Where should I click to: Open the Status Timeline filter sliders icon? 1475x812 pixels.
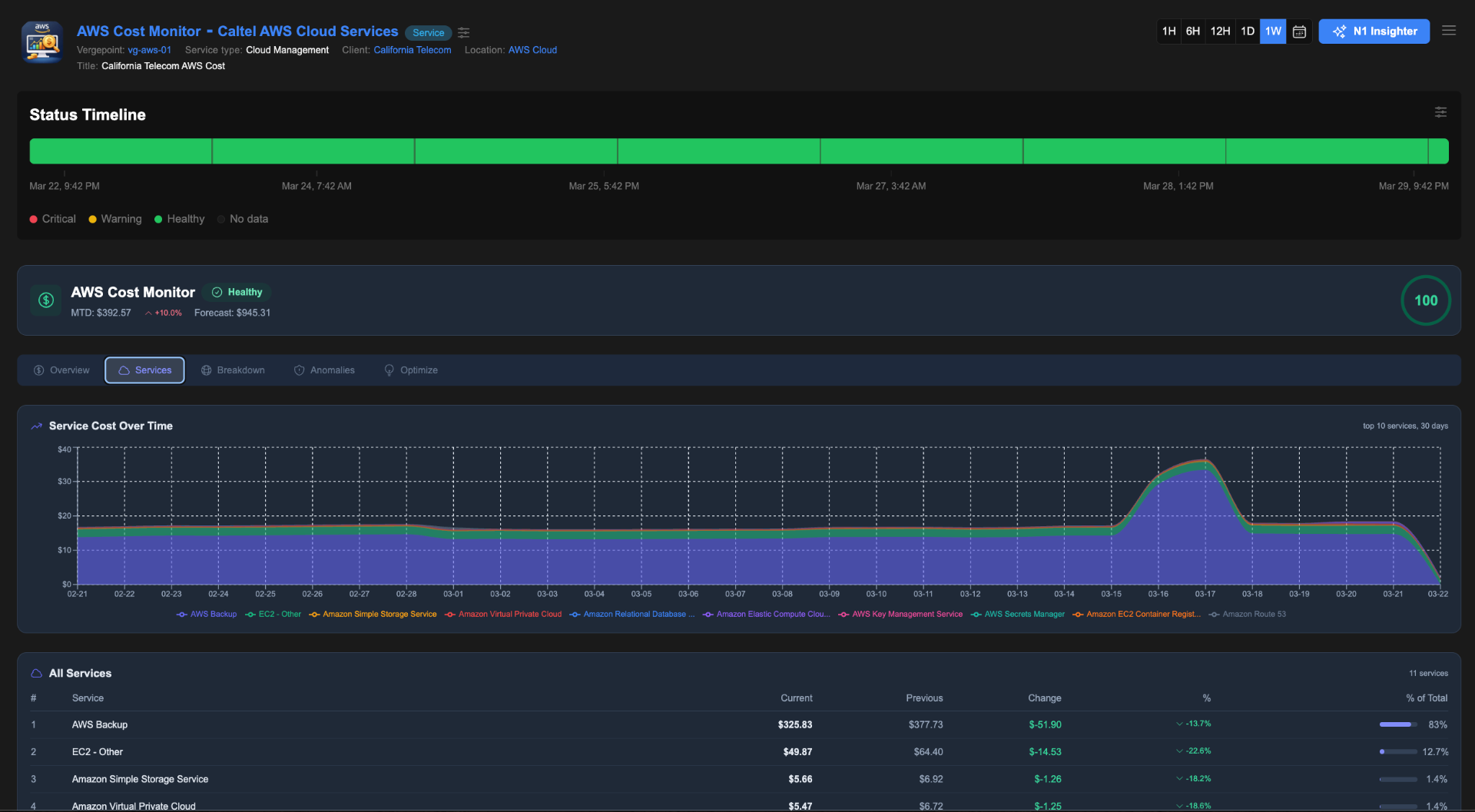pos(1441,112)
